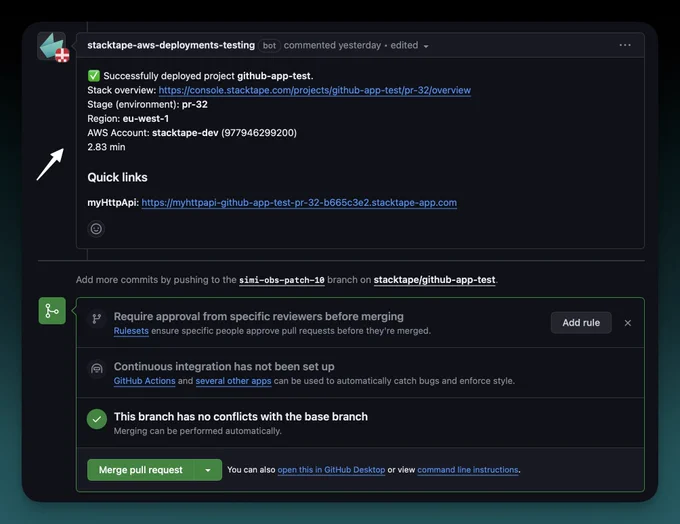Click the github-app-test project name text

tap(274, 76)
